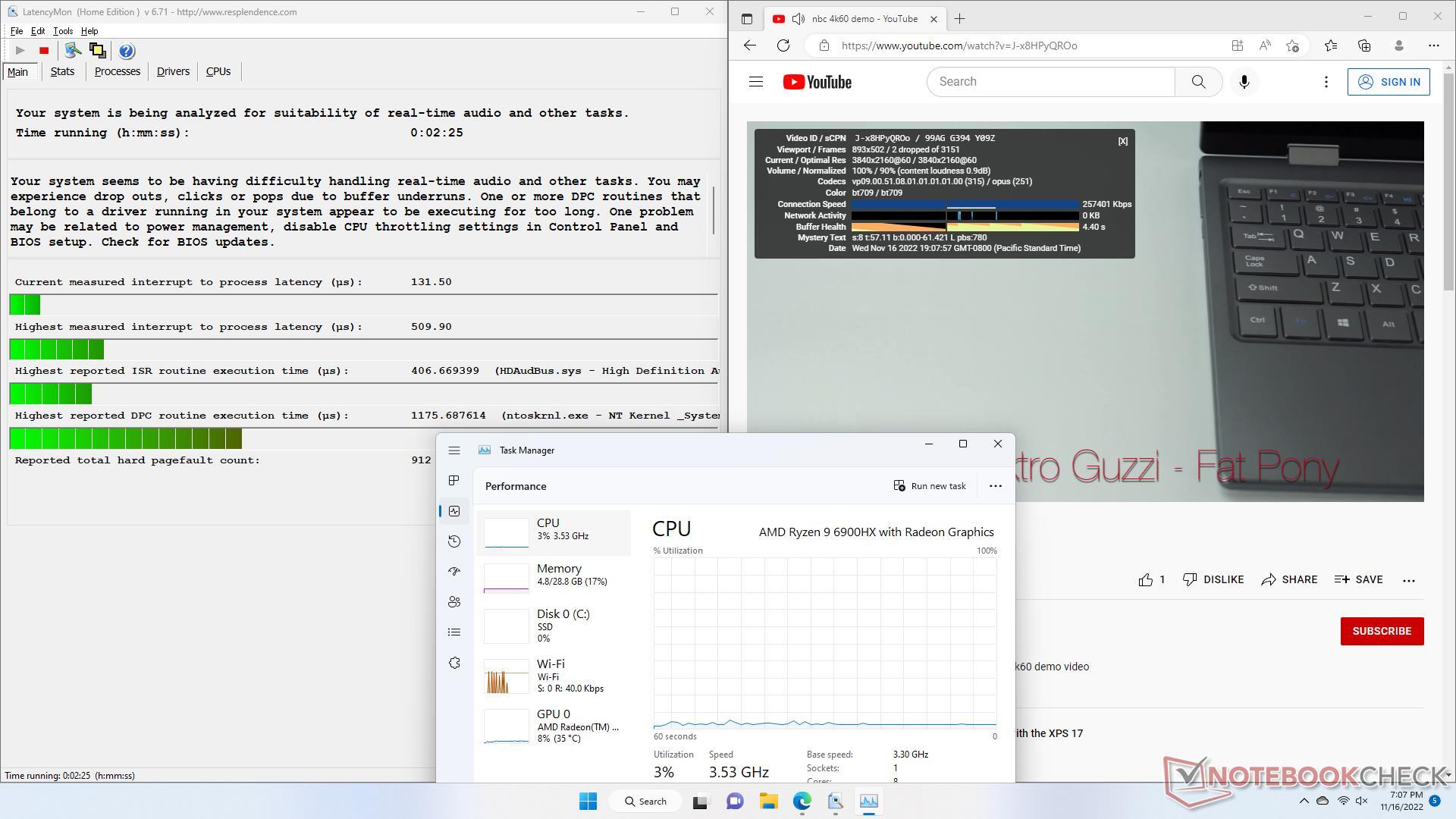This screenshot has width=1456, height=819.
Task: Click the YouTube search magnifier button
Action: 1198,82
